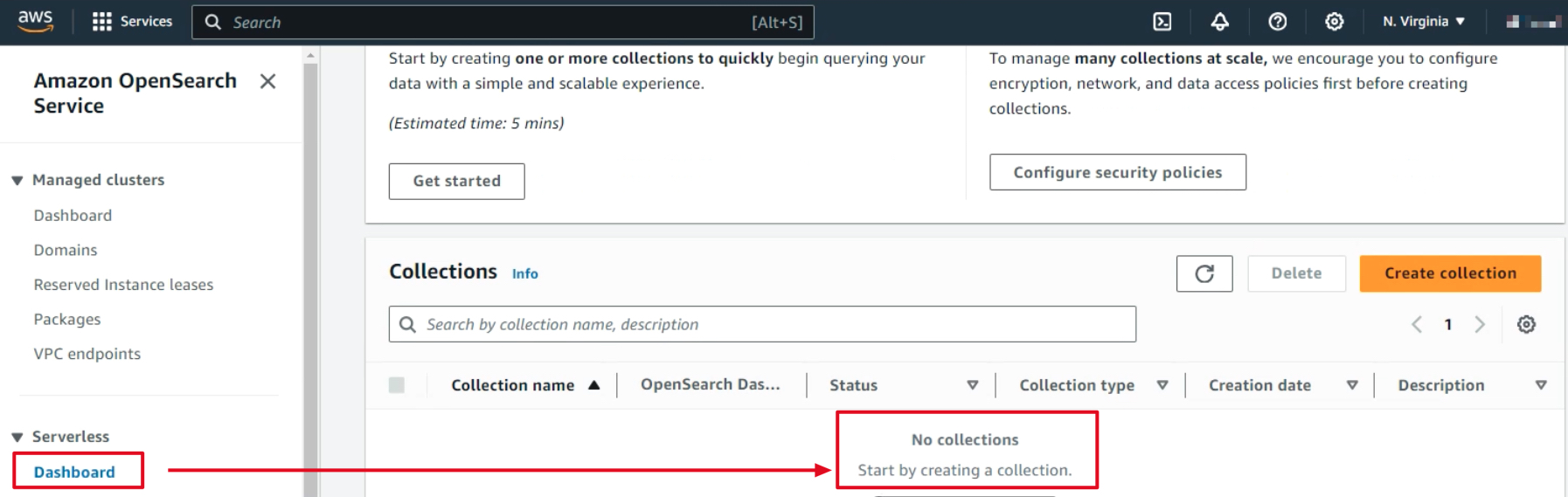
Task: Collapse the Managed clusters section
Action: (x=17, y=181)
